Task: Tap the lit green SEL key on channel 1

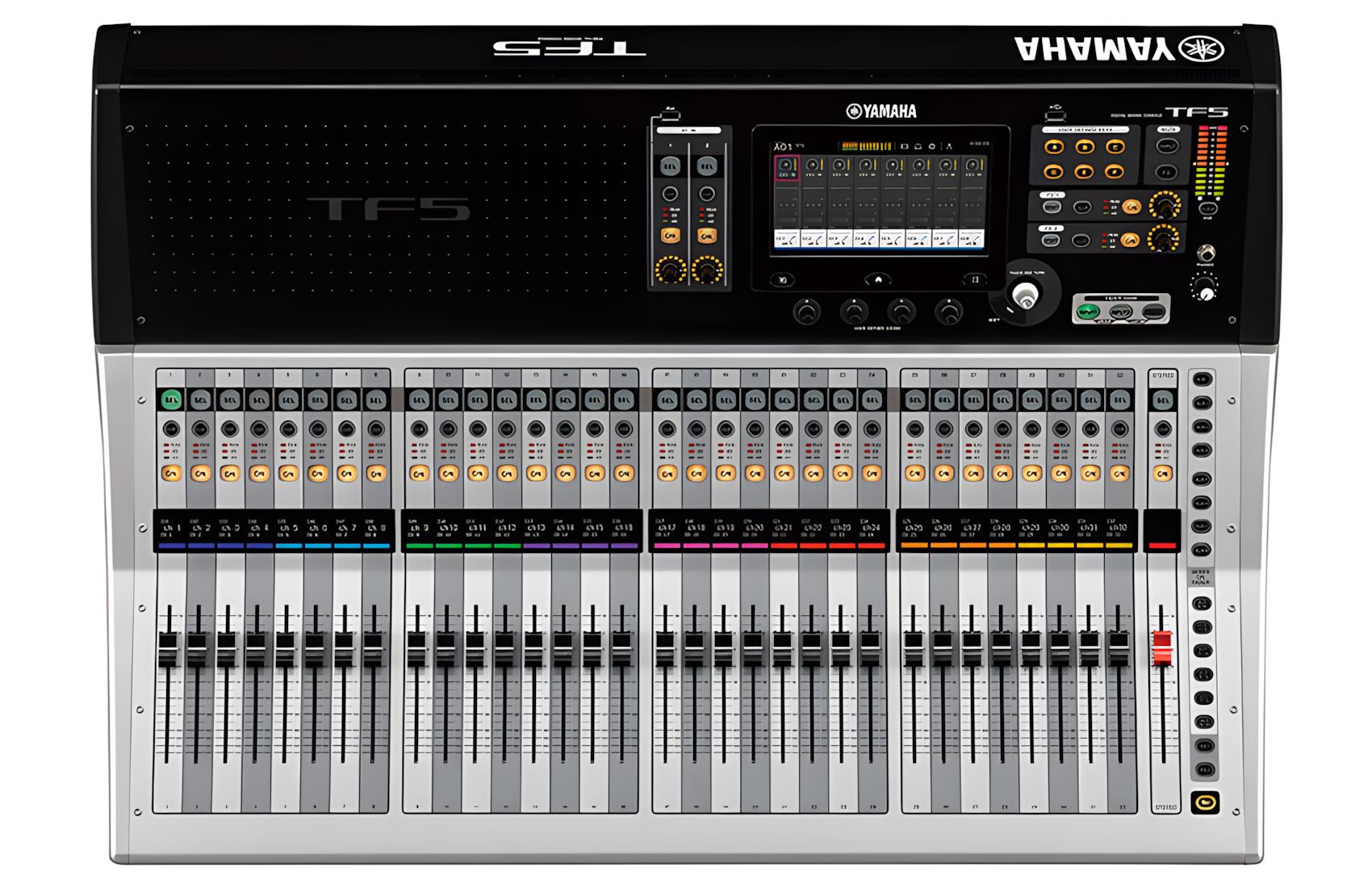Action: pyautogui.click(x=171, y=400)
